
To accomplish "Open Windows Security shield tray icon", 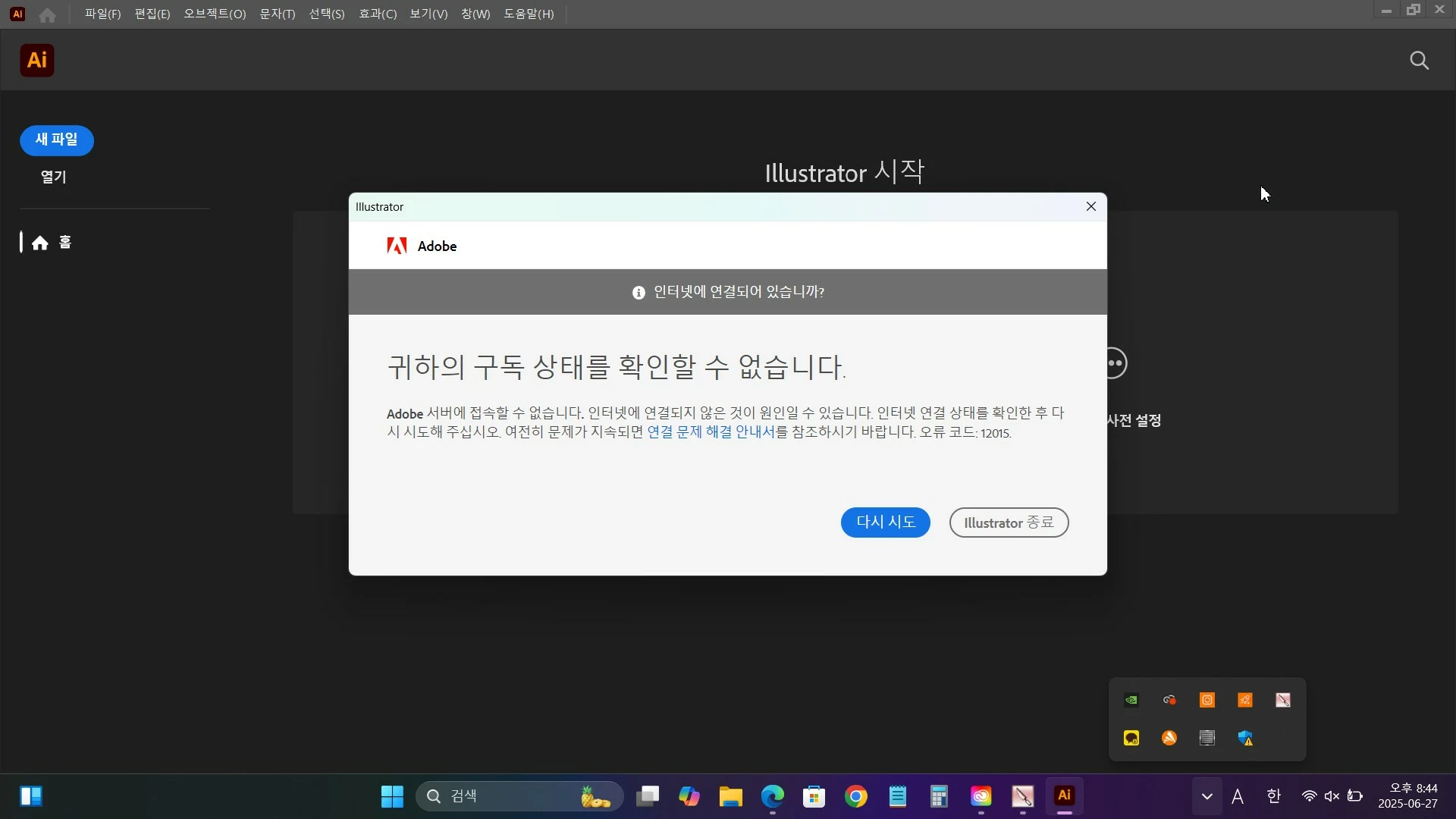I will coord(1245,738).
